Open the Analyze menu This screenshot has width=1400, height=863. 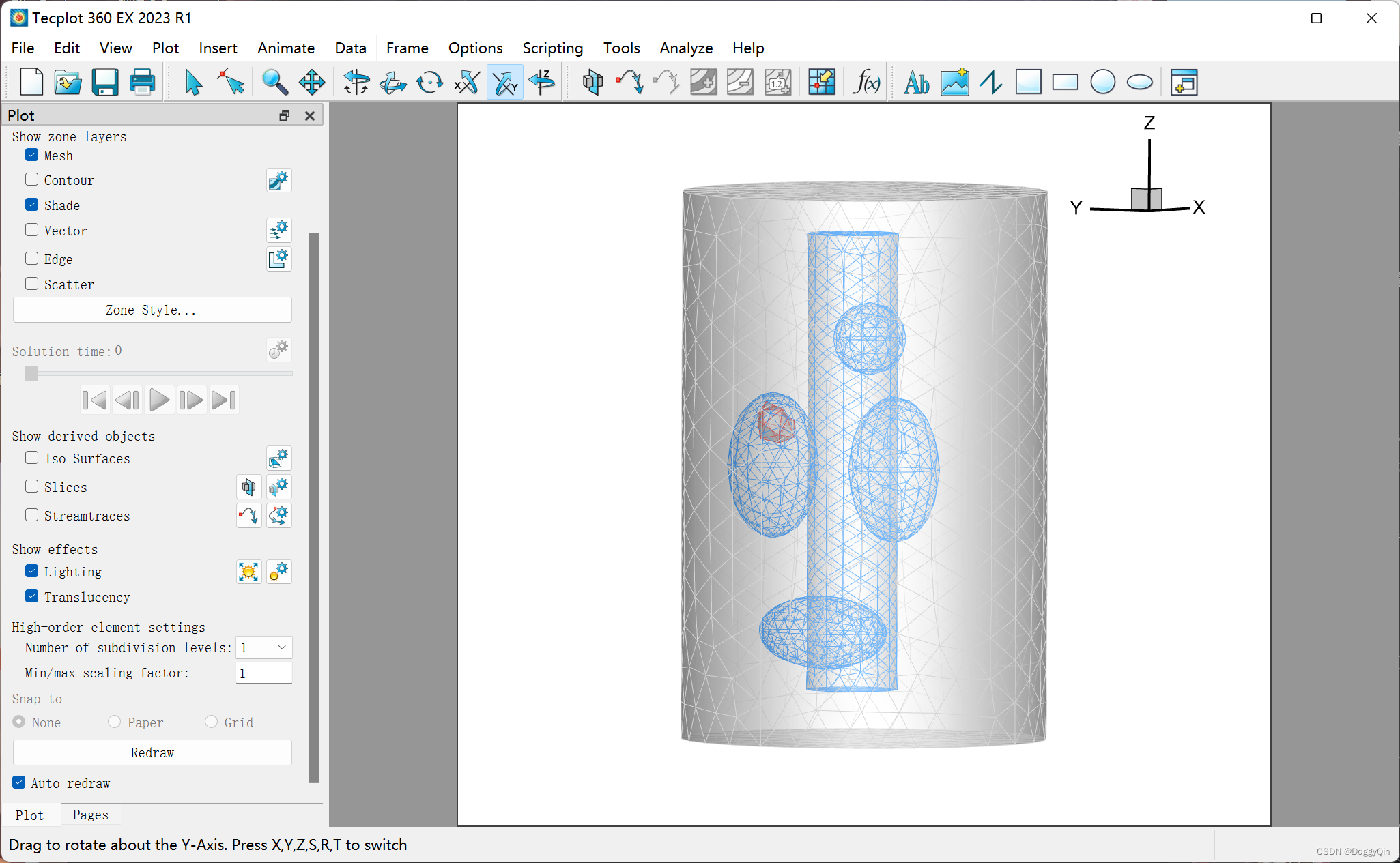pyautogui.click(x=685, y=48)
